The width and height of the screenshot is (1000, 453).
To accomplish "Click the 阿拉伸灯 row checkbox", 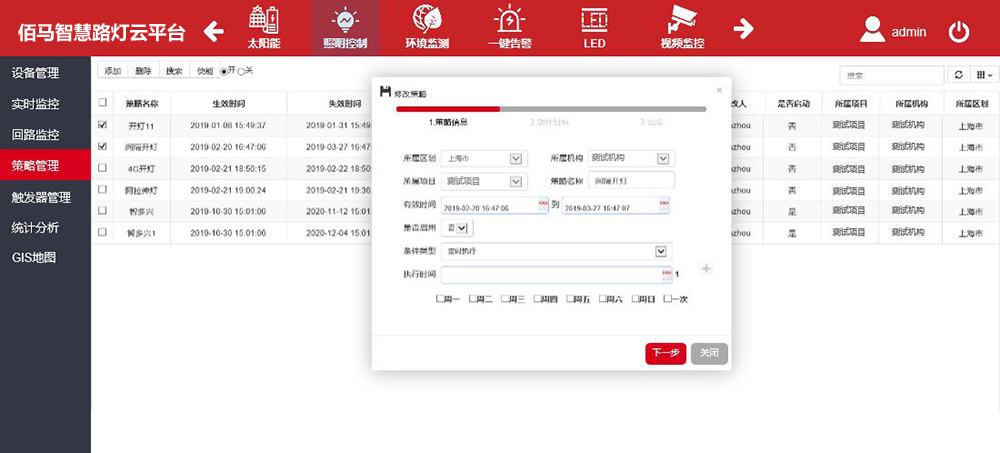I will (x=102, y=189).
